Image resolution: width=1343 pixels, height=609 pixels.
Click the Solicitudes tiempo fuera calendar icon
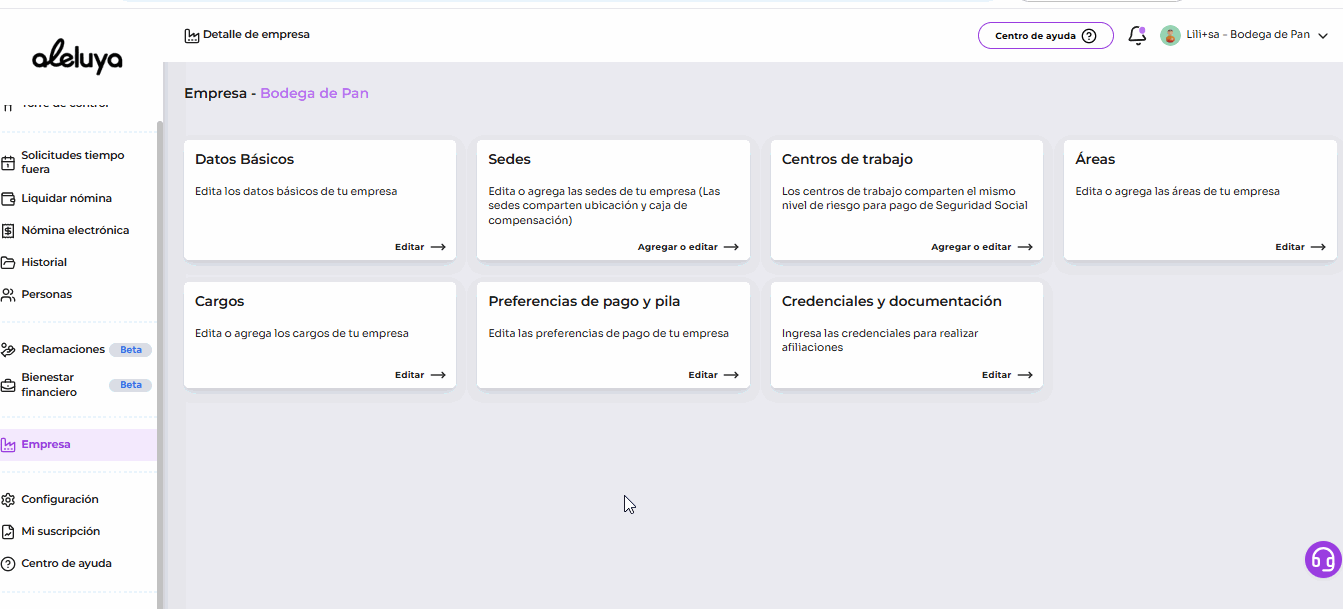(x=9, y=163)
